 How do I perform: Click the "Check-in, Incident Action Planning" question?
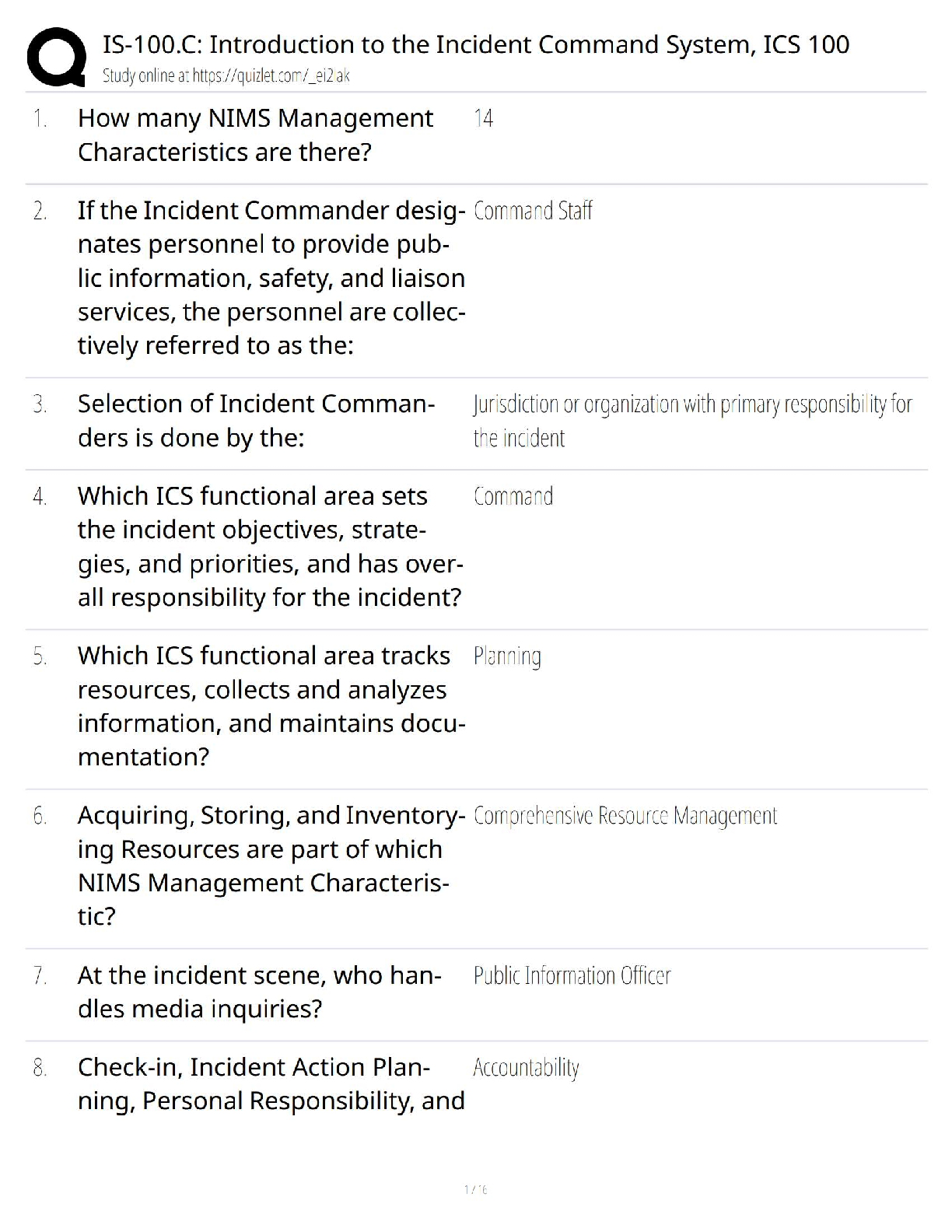tap(271, 1083)
